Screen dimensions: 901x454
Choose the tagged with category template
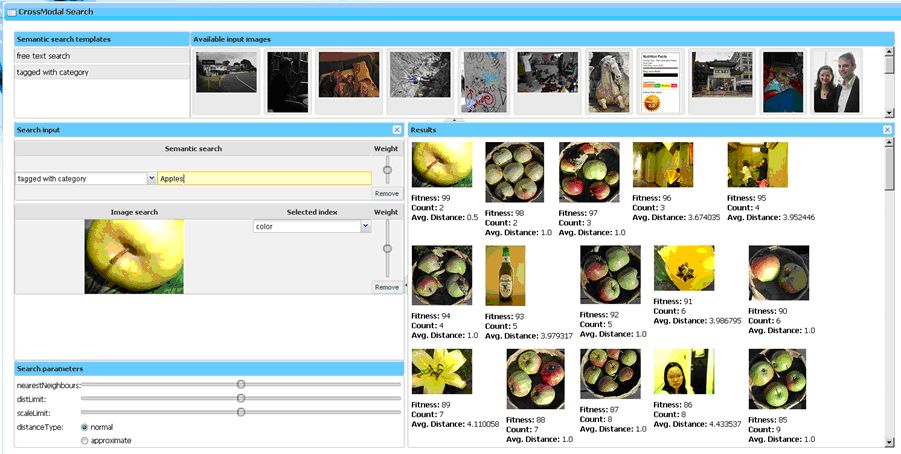102,72
